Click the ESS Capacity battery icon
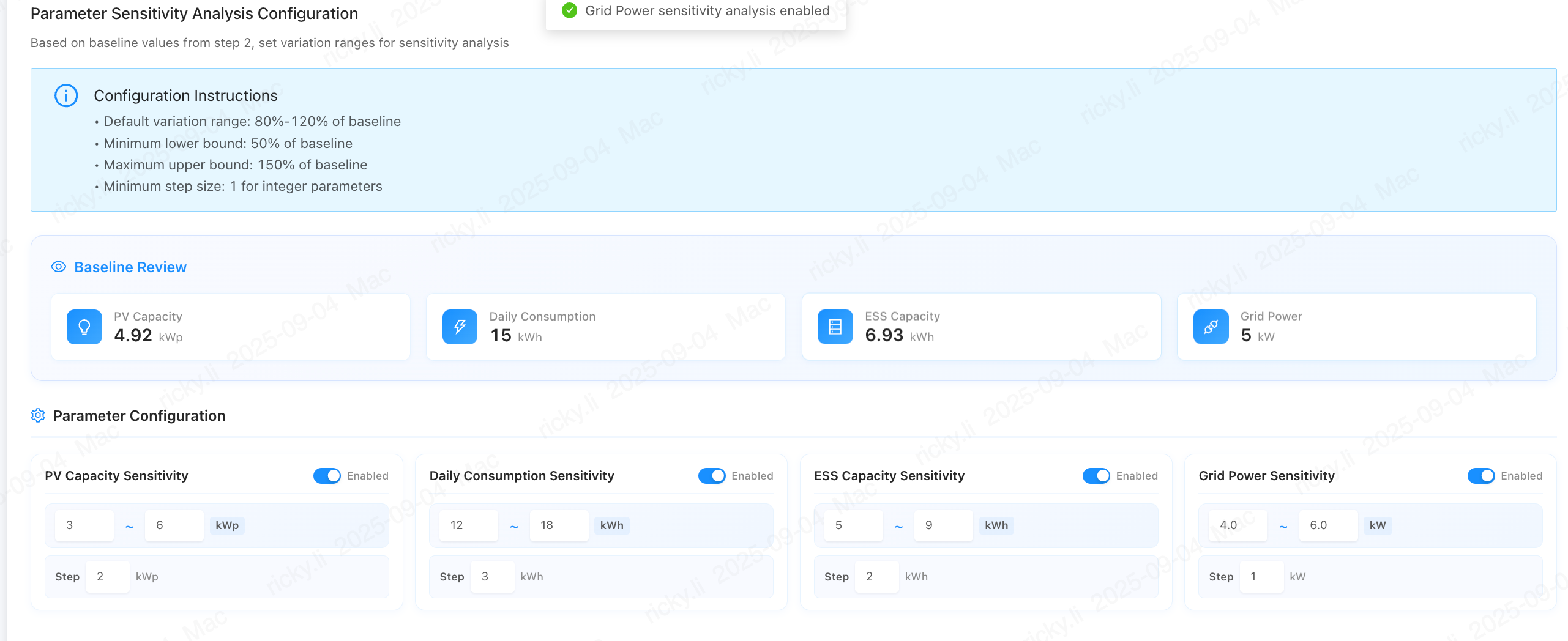This screenshot has height=641, width=1568. pyautogui.click(x=835, y=327)
